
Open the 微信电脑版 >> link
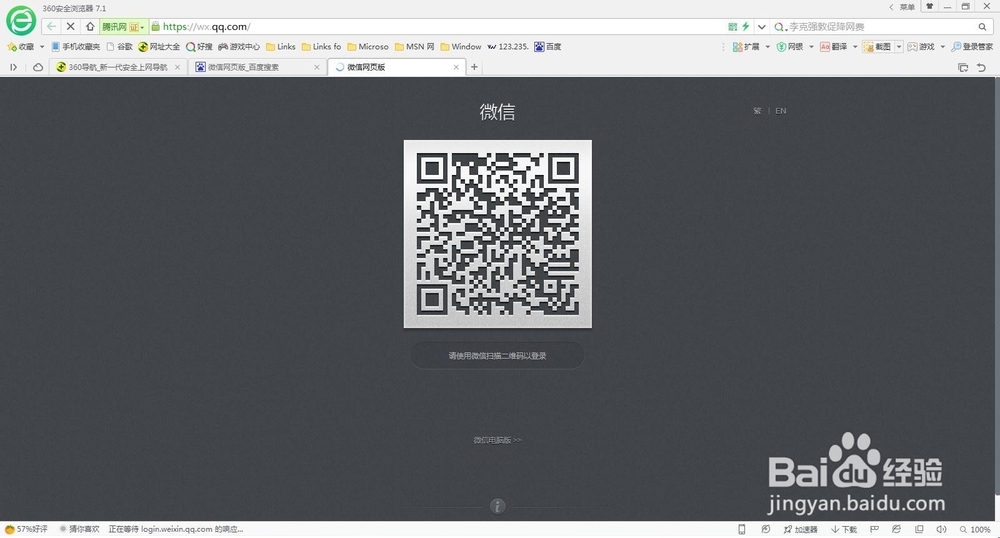pyautogui.click(x=497, y=440)
